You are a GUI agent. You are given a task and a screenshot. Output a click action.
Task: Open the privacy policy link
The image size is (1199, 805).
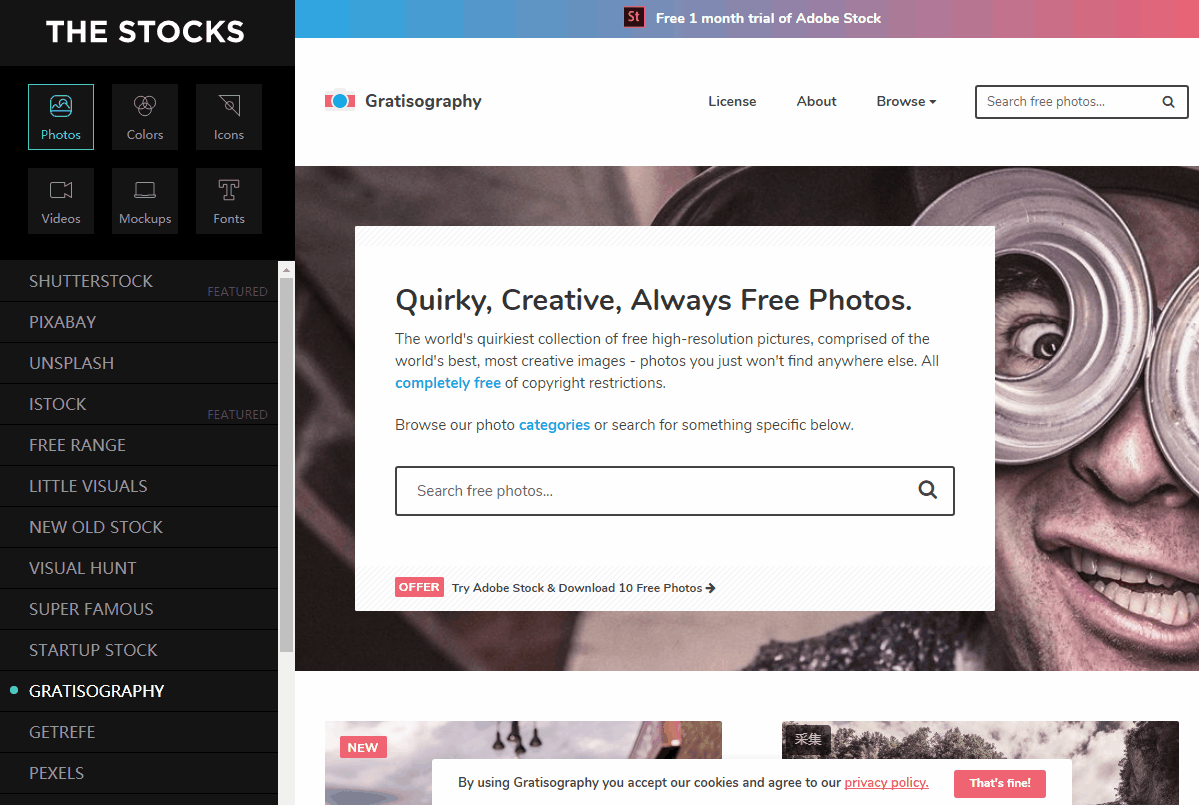coord(886,783)
